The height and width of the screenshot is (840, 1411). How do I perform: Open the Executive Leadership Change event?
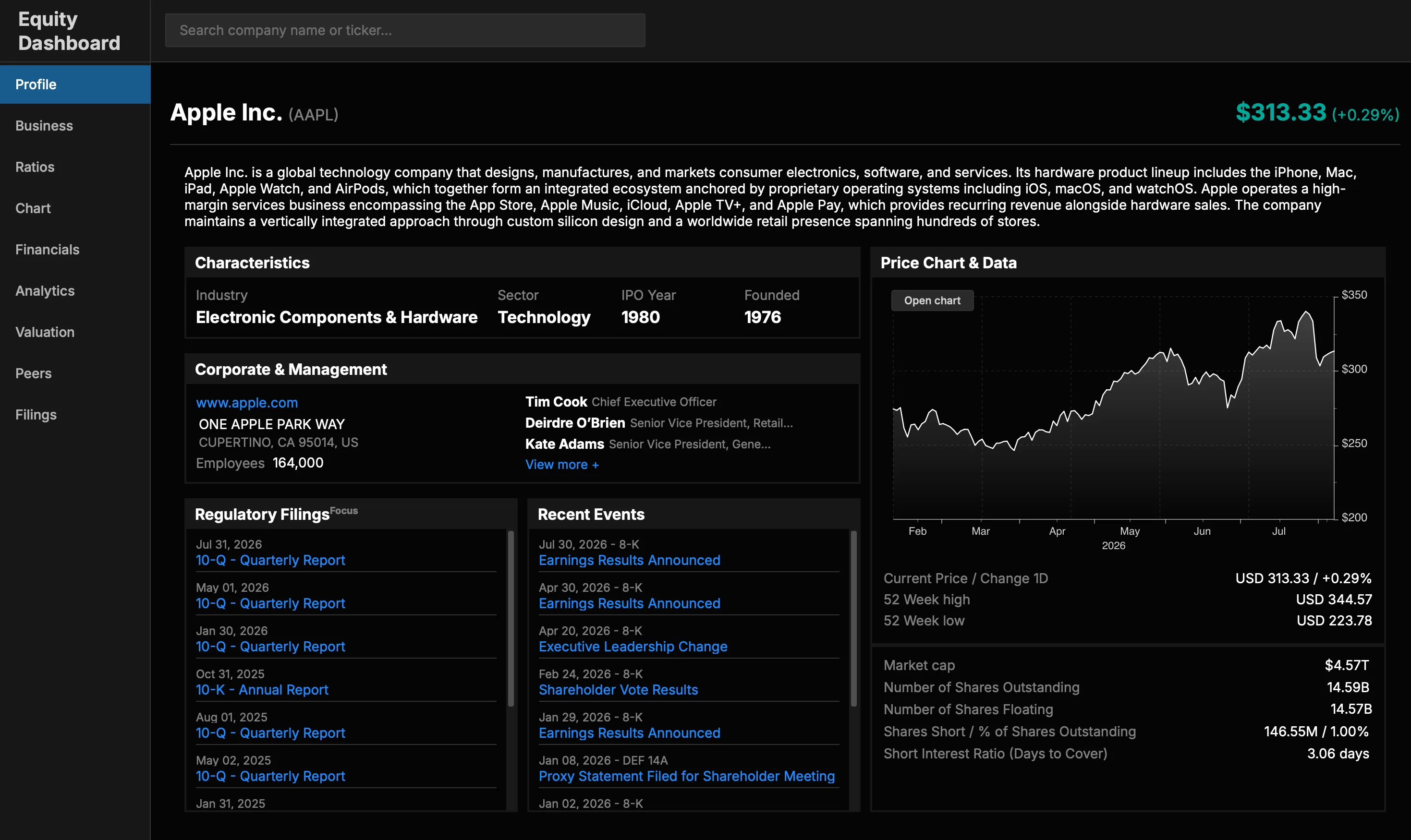[633, 647]
